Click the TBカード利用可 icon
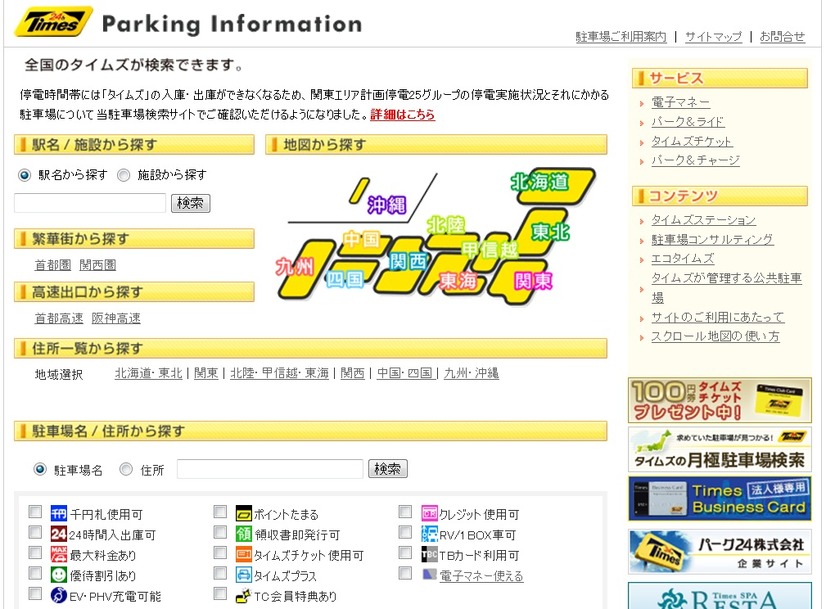The image size is (826, 609). tap(429, 554)
